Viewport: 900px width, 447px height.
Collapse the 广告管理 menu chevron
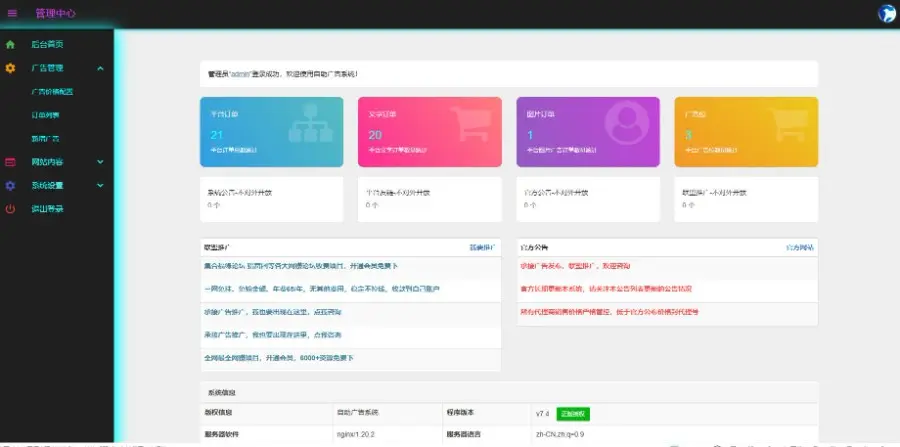pyautogui.click(x=100, y=68)
